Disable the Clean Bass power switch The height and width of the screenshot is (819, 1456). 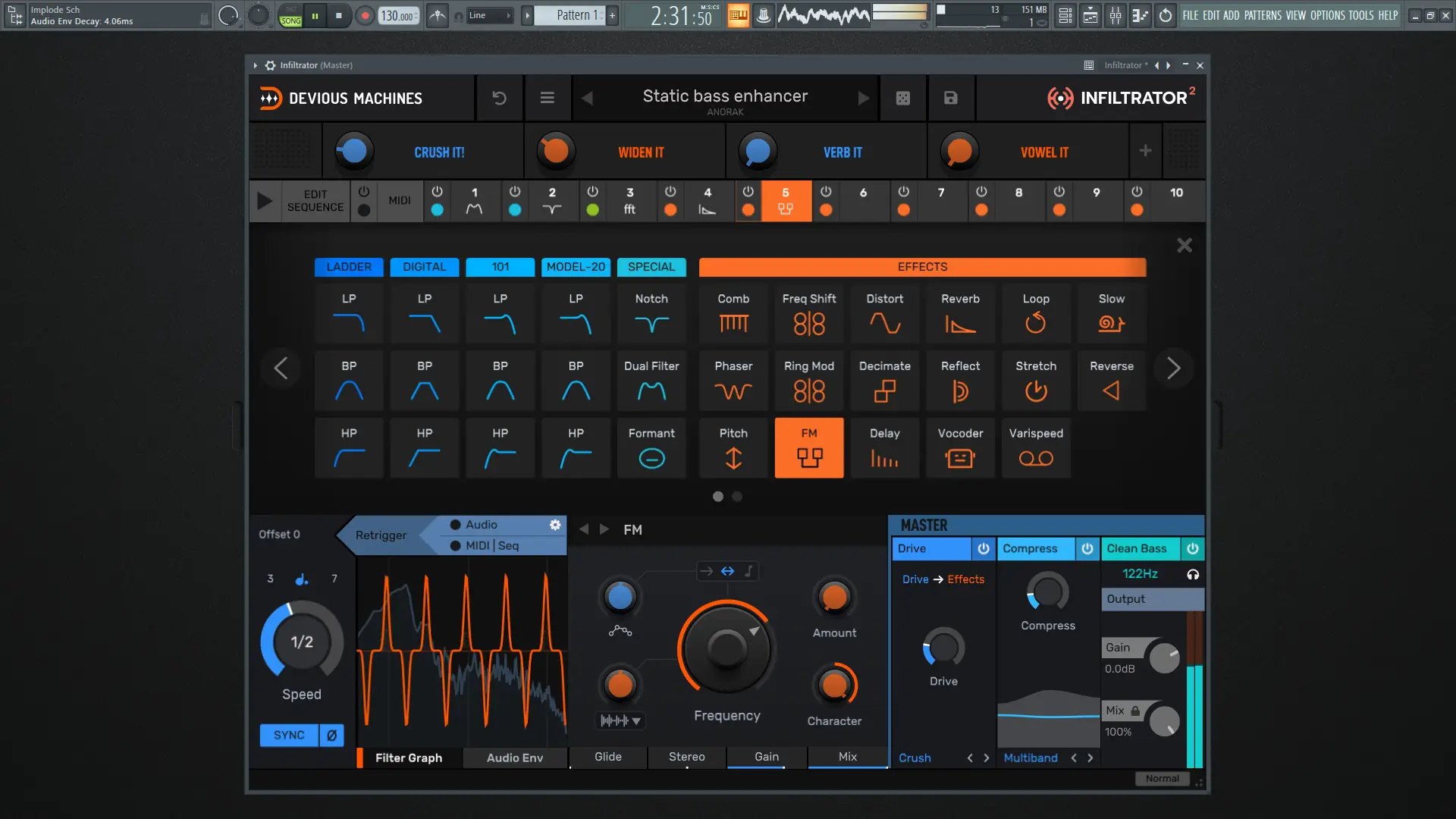pos(1192,548)
